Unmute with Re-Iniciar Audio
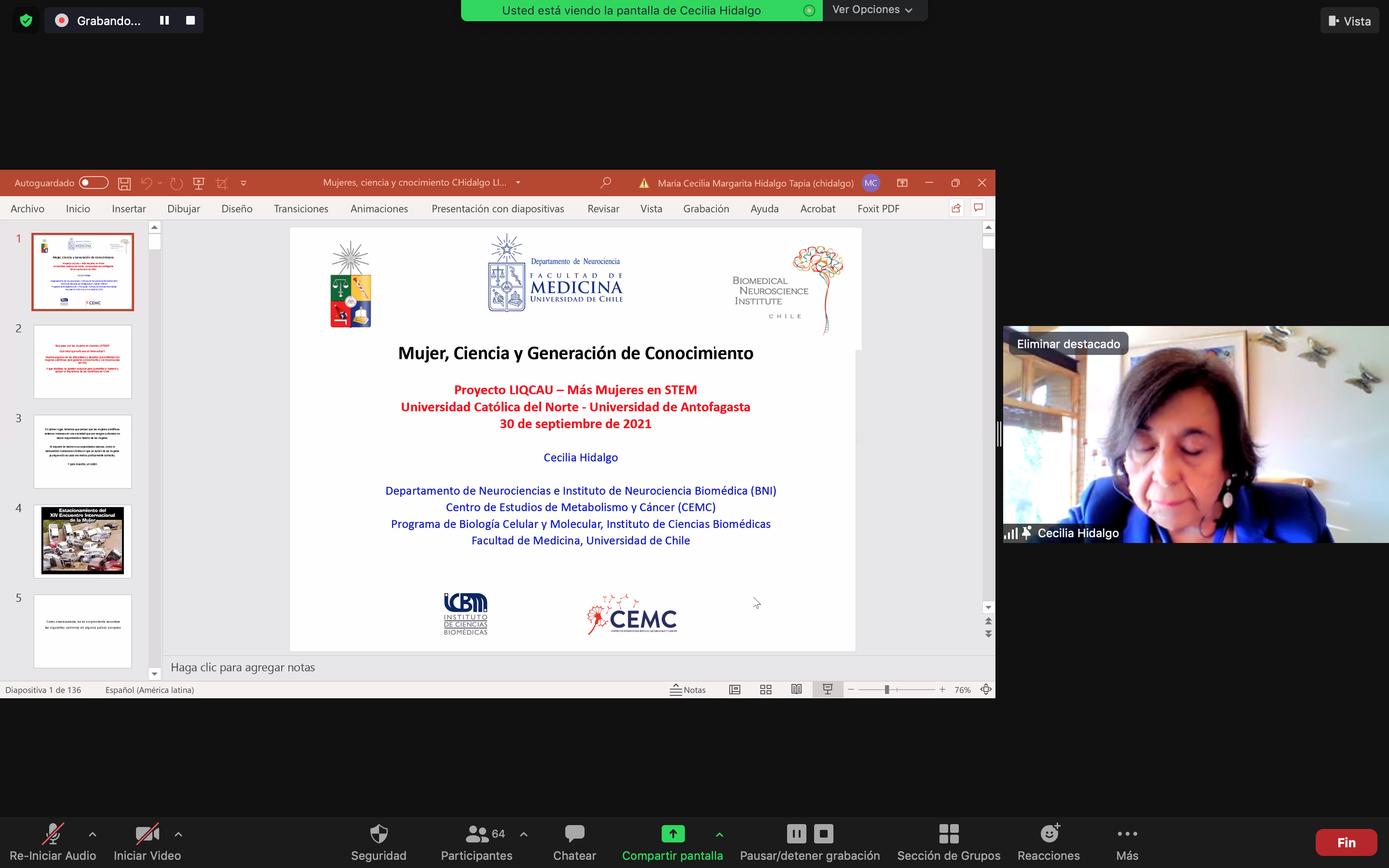 (x=53, y=834)
